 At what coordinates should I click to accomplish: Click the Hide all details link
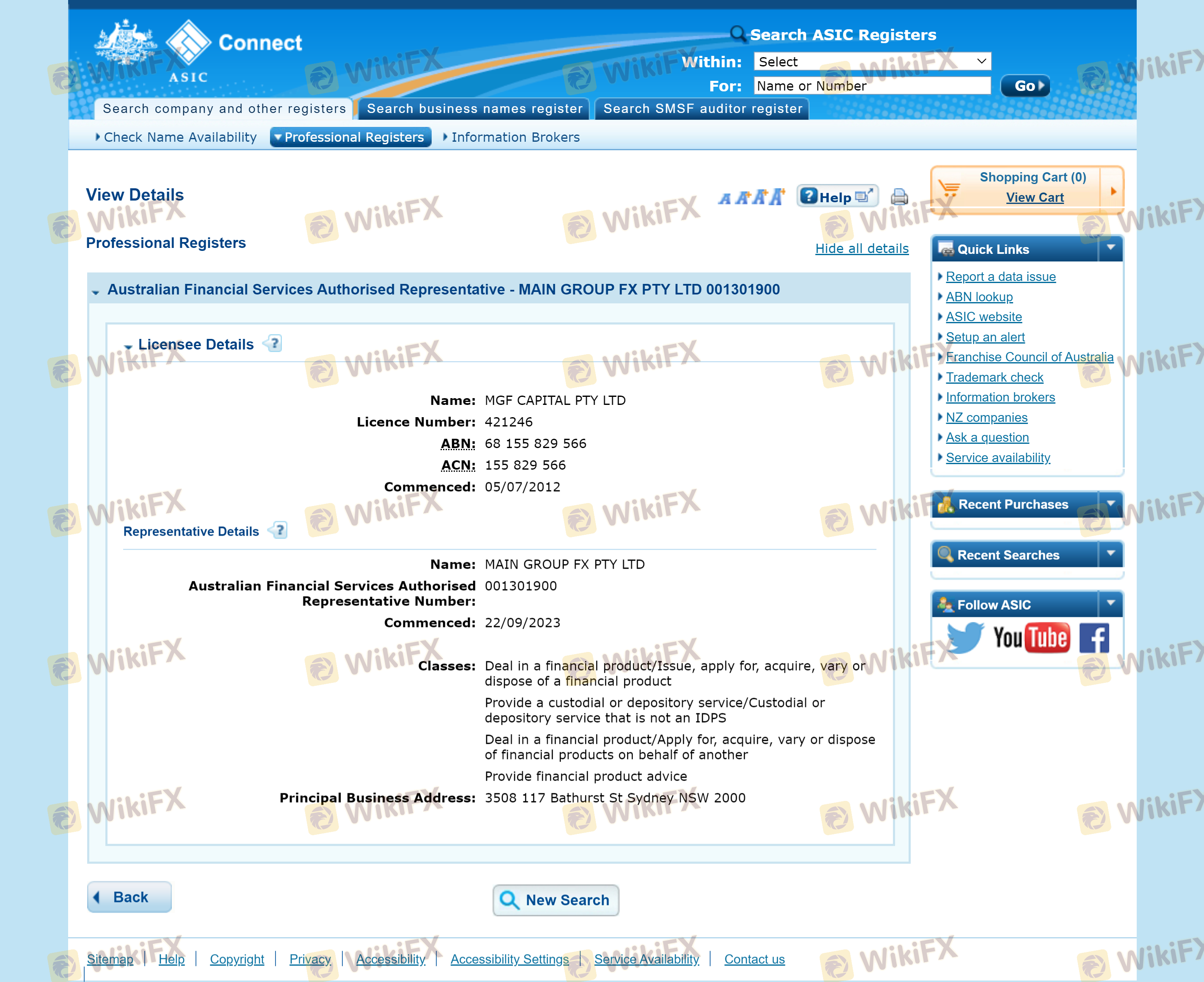861,248
